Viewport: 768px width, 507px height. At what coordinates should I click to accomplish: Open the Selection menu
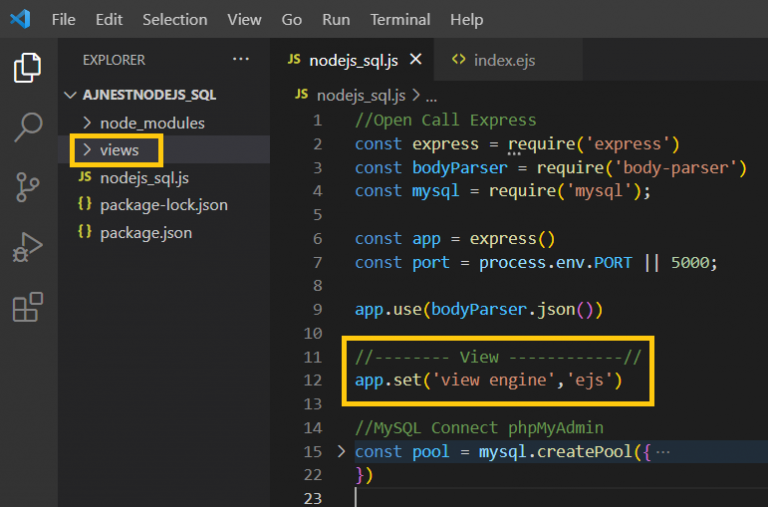click(175, 19)
